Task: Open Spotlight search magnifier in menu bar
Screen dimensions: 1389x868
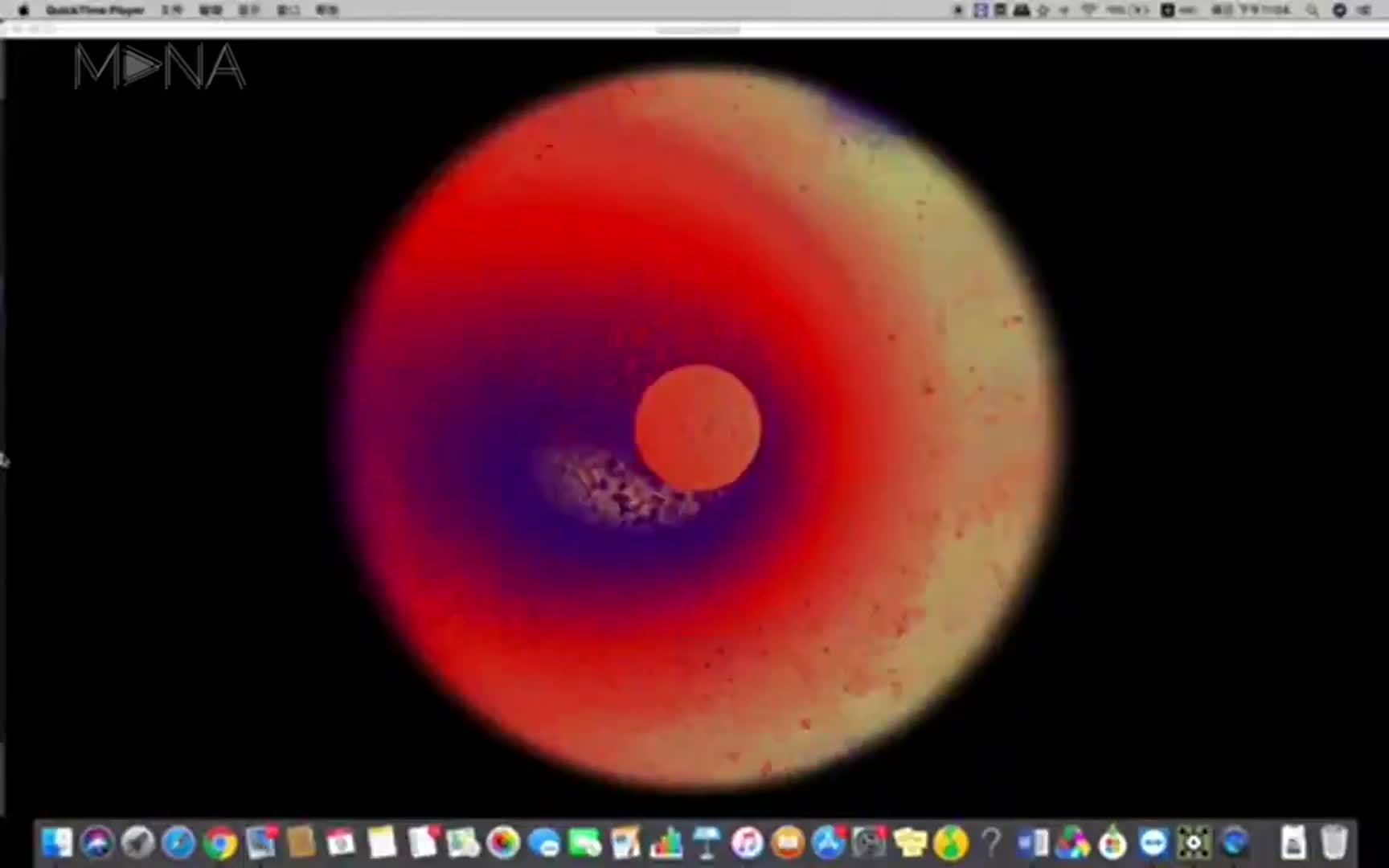Action: pos(1312,10)
